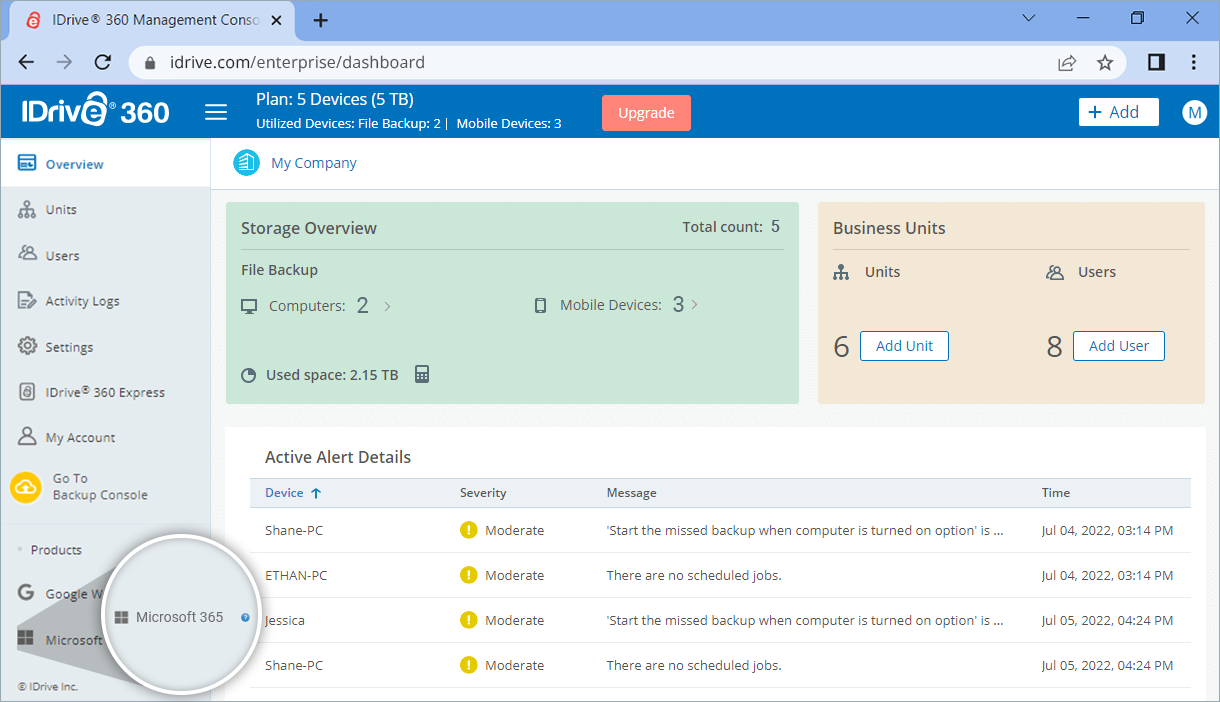Click the Go To Backup Console cloud icon
This screenshot has width=1220, height=702.
pos(25,487)
